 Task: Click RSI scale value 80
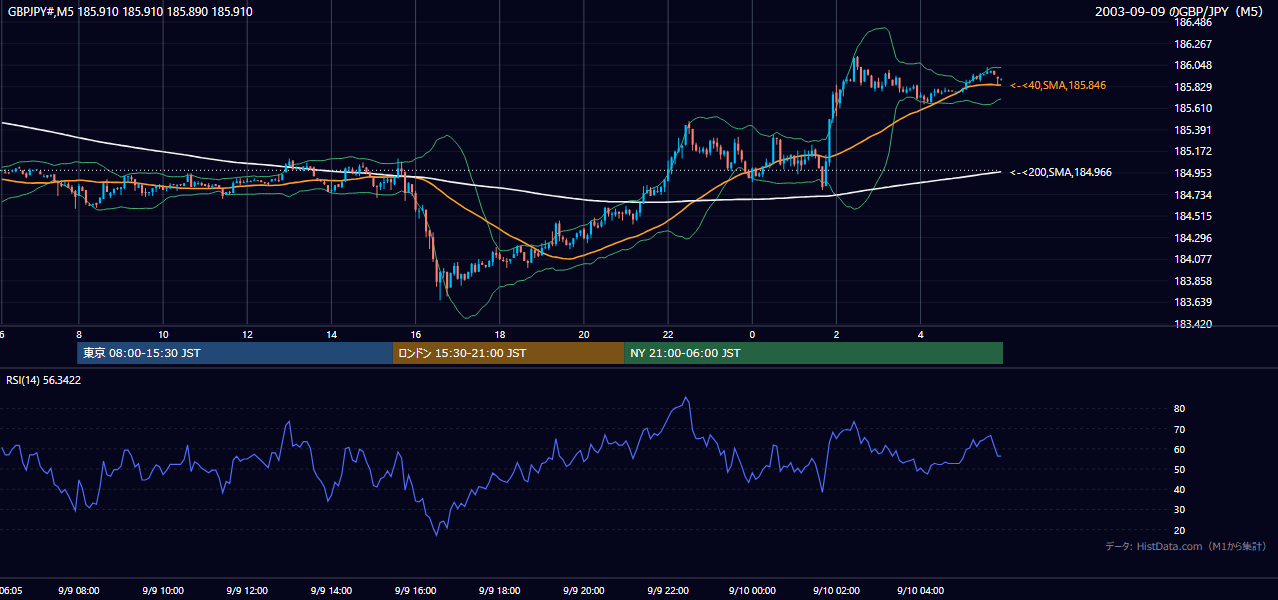(x=1179, y=409)
